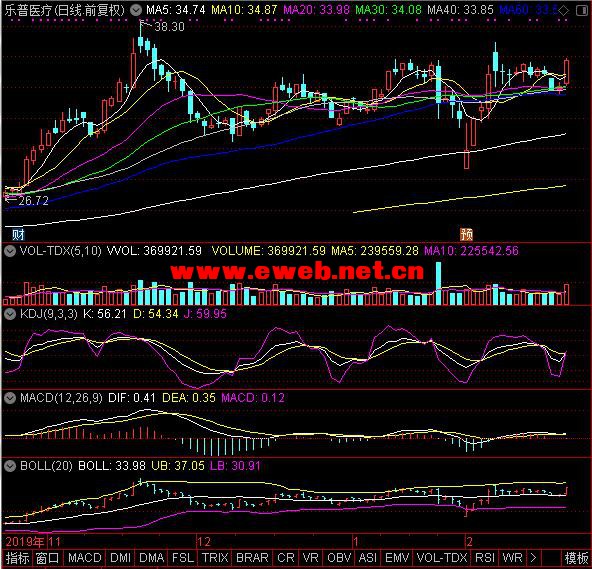Open the BOLL panel dropdown arrow
This screenshot has height=569, width=592.
coord(10,466)
